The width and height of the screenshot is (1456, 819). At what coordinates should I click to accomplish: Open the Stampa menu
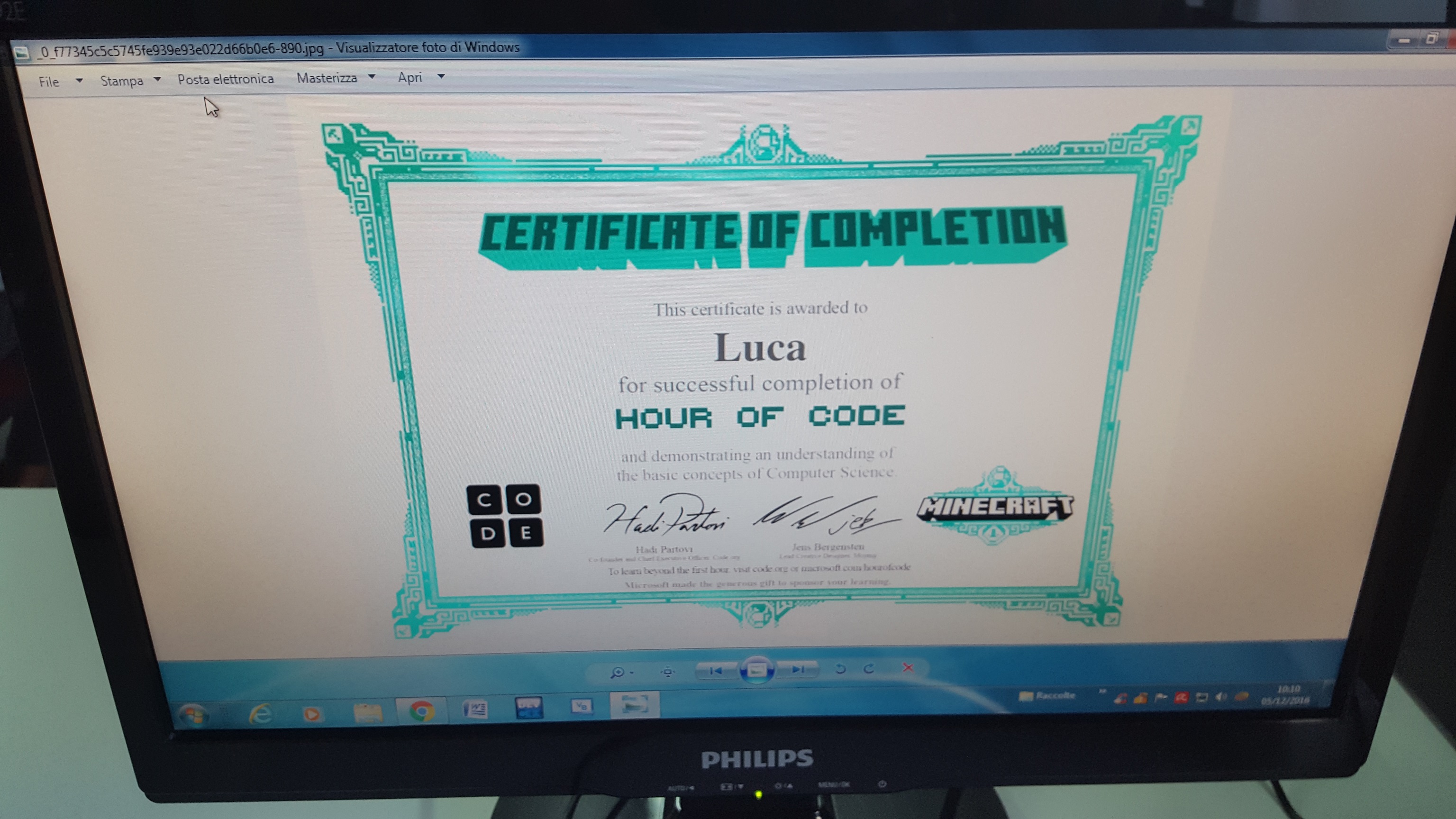[x=121, y=81]
